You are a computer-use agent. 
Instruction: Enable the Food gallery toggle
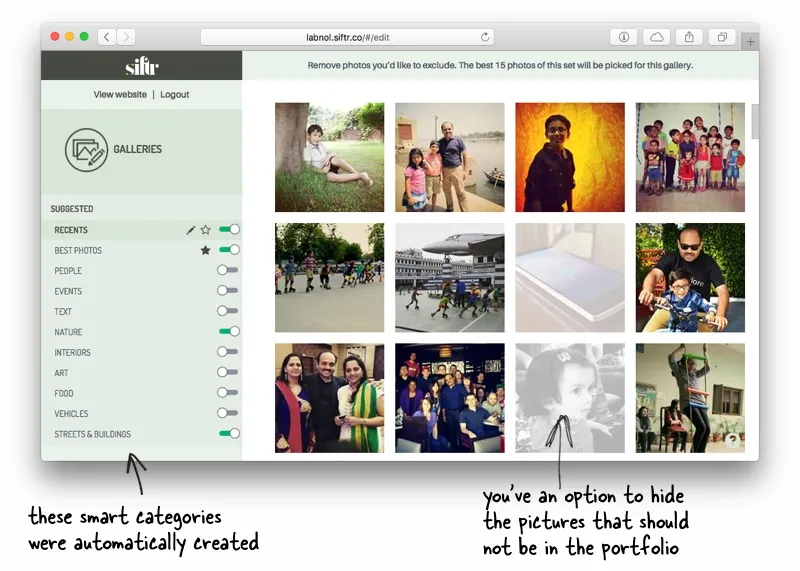(228, 393)
